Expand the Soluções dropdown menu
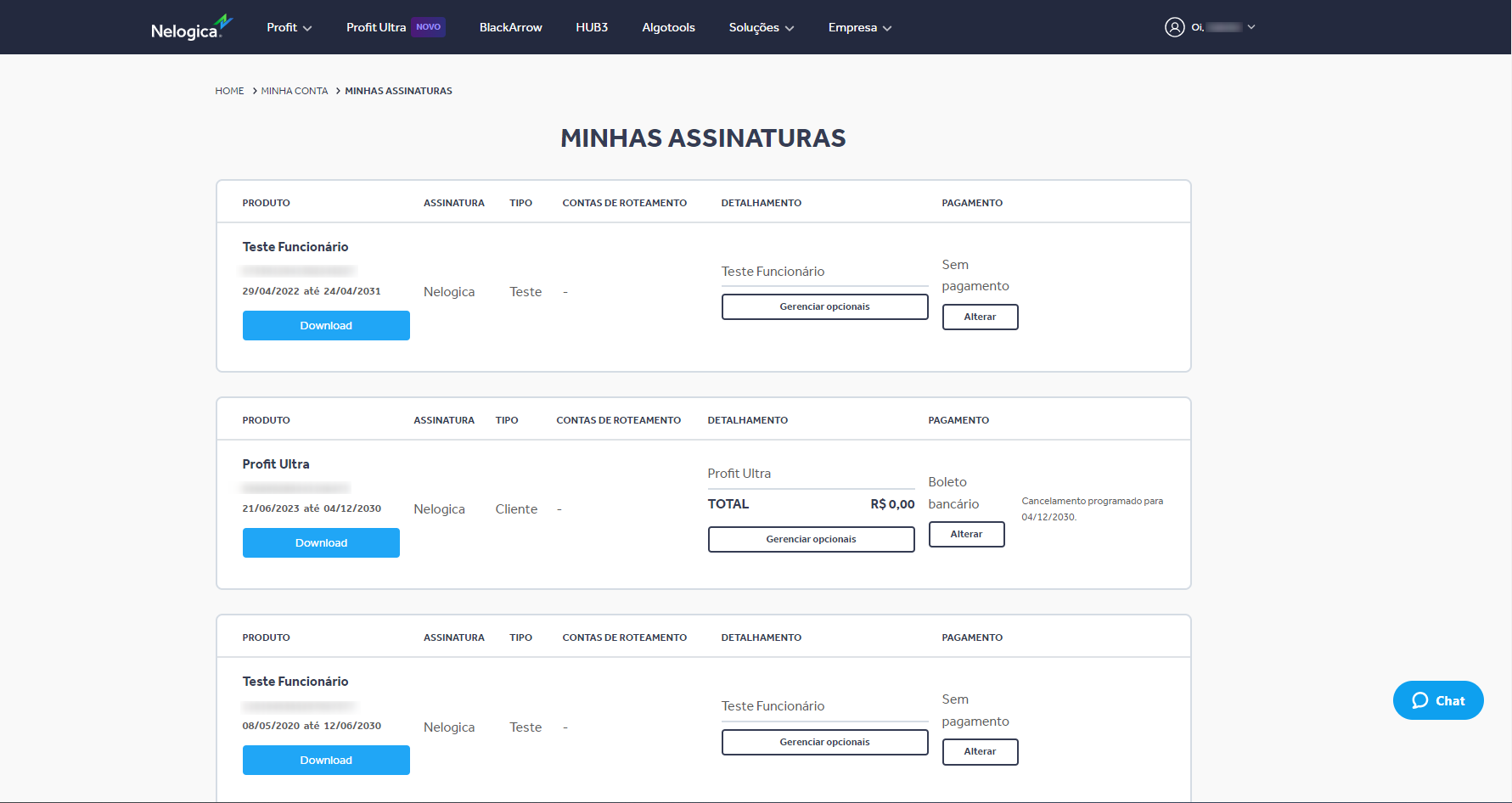This screenshot has height=803, width=1512. (762, 27)
